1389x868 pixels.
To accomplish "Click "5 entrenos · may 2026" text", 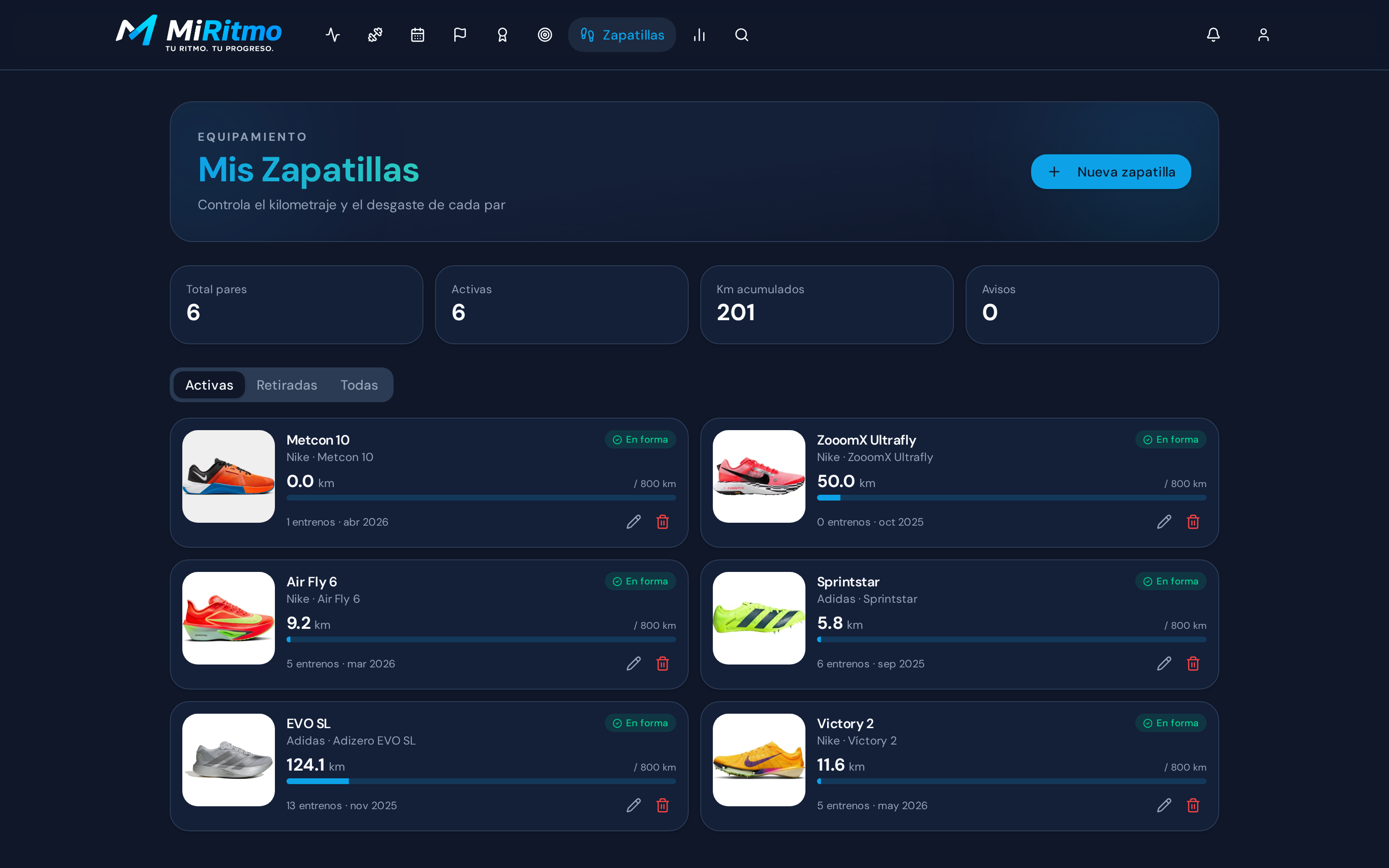I will (x=872, y=805).
